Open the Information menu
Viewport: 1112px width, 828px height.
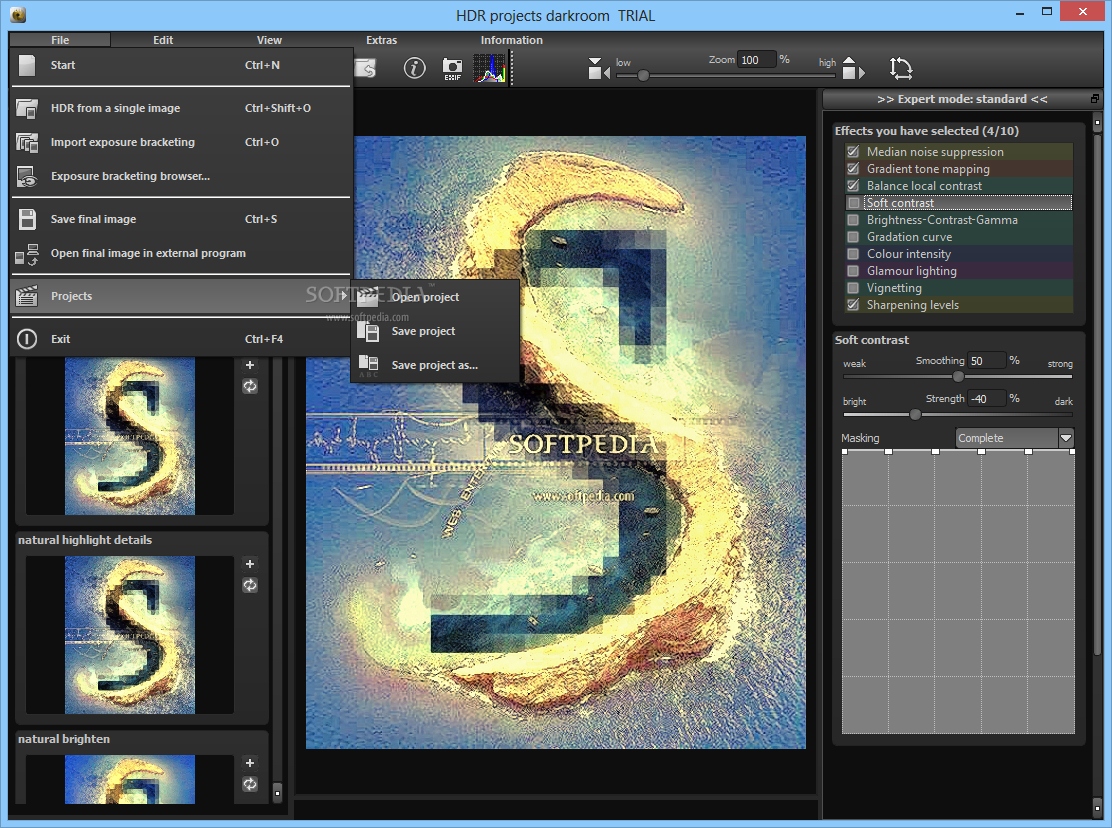point(511,40)
